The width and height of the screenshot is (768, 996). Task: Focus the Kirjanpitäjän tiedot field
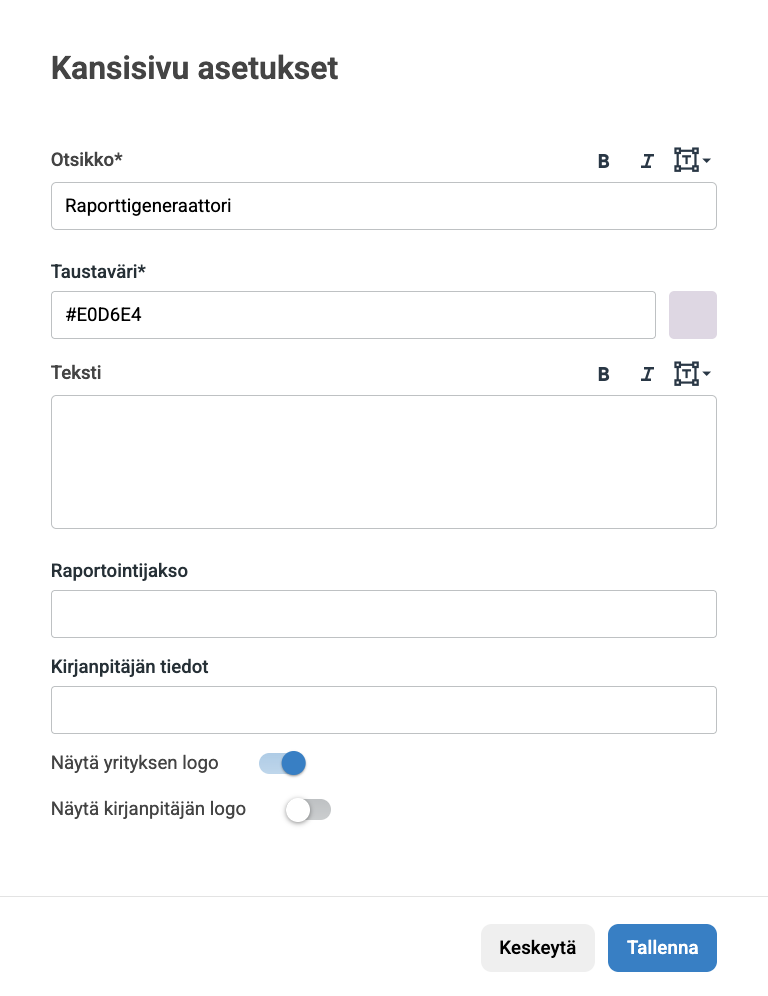coord(383,710)
